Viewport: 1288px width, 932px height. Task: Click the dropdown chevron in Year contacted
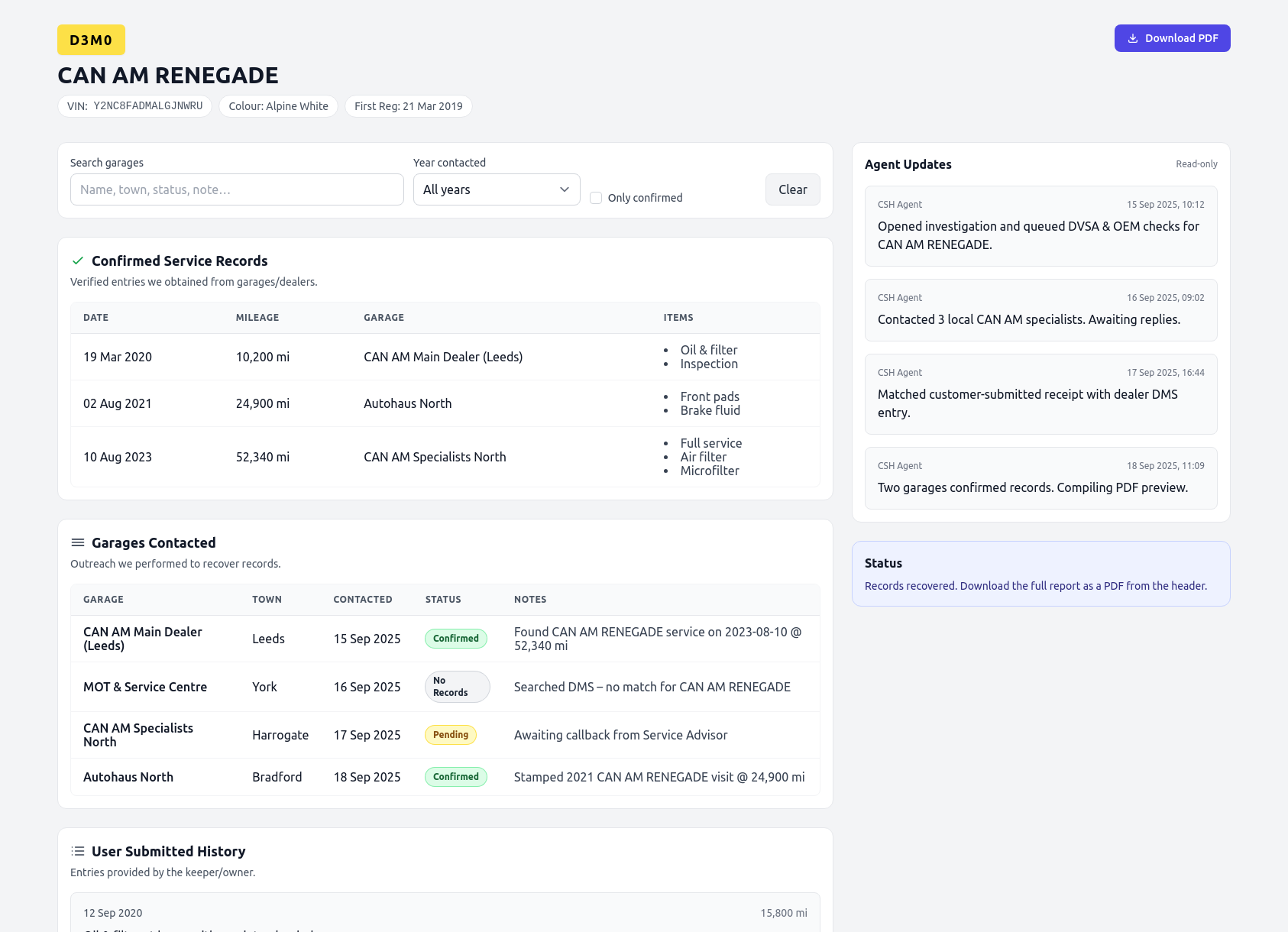click(564, 189)
